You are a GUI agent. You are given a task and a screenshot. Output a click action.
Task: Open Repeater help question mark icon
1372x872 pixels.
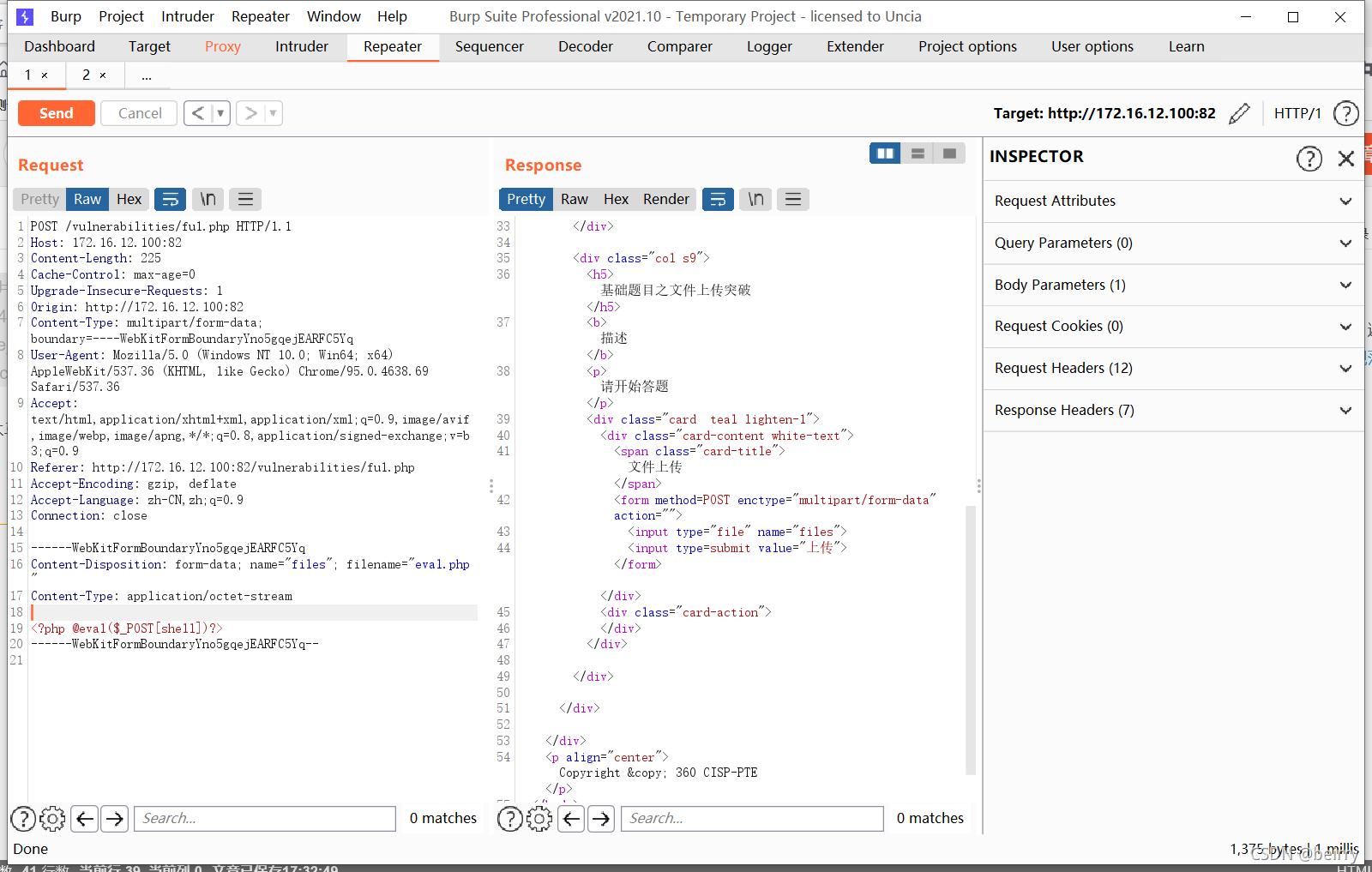point(1346,113)
